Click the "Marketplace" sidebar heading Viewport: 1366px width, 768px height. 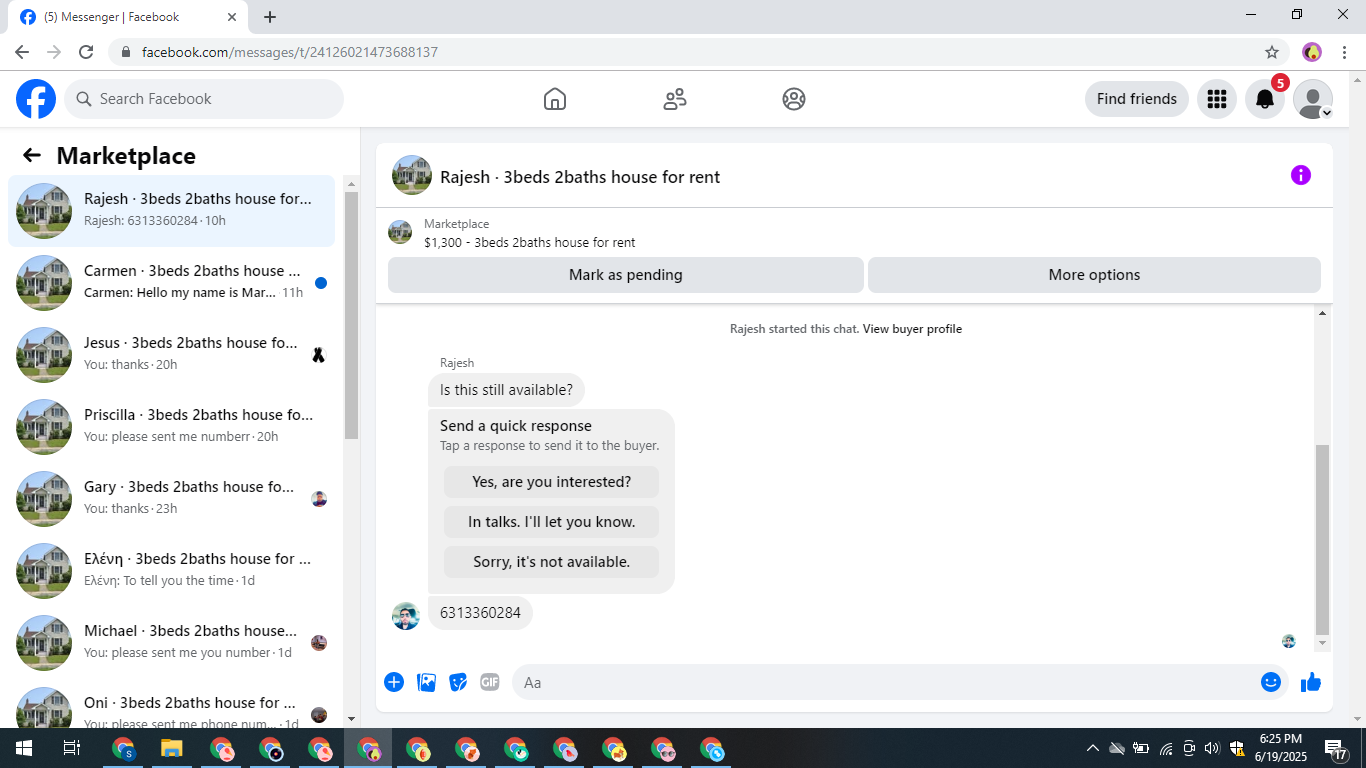126,156
